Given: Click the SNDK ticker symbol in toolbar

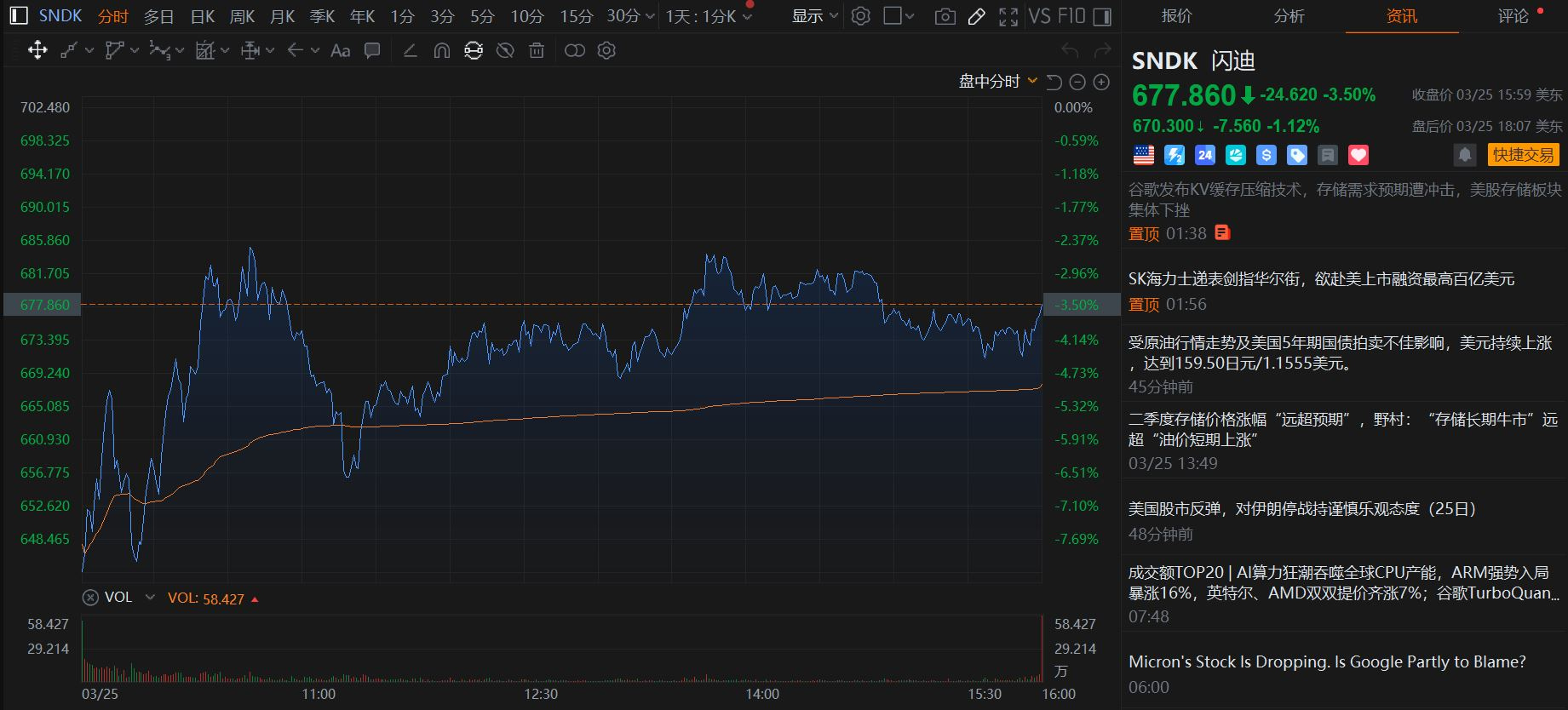Looking at the screenshot, I should click(x=60, y=16).
